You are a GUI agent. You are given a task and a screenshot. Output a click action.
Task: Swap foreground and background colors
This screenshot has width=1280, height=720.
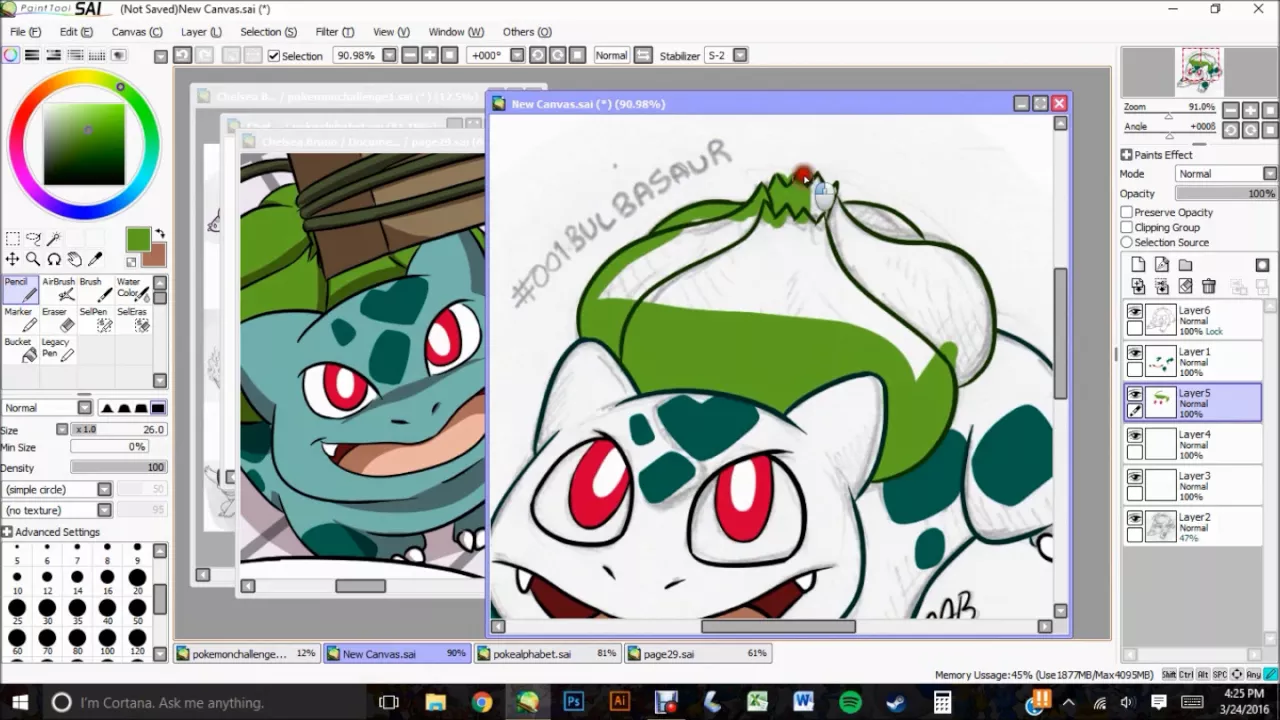(159, 235)
